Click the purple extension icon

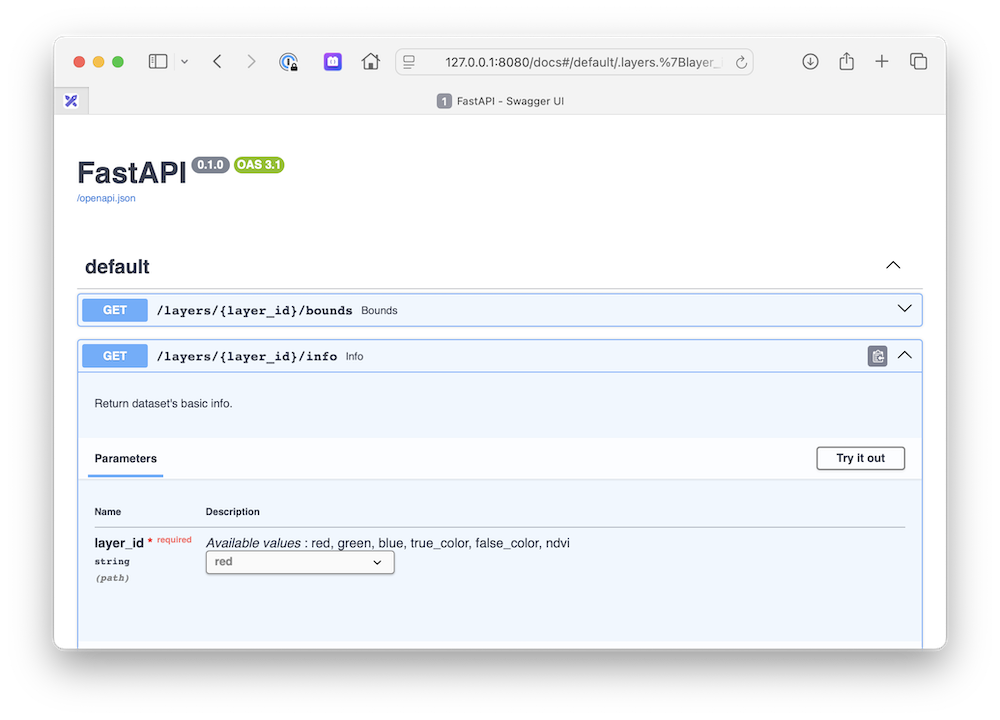point(332,62)
